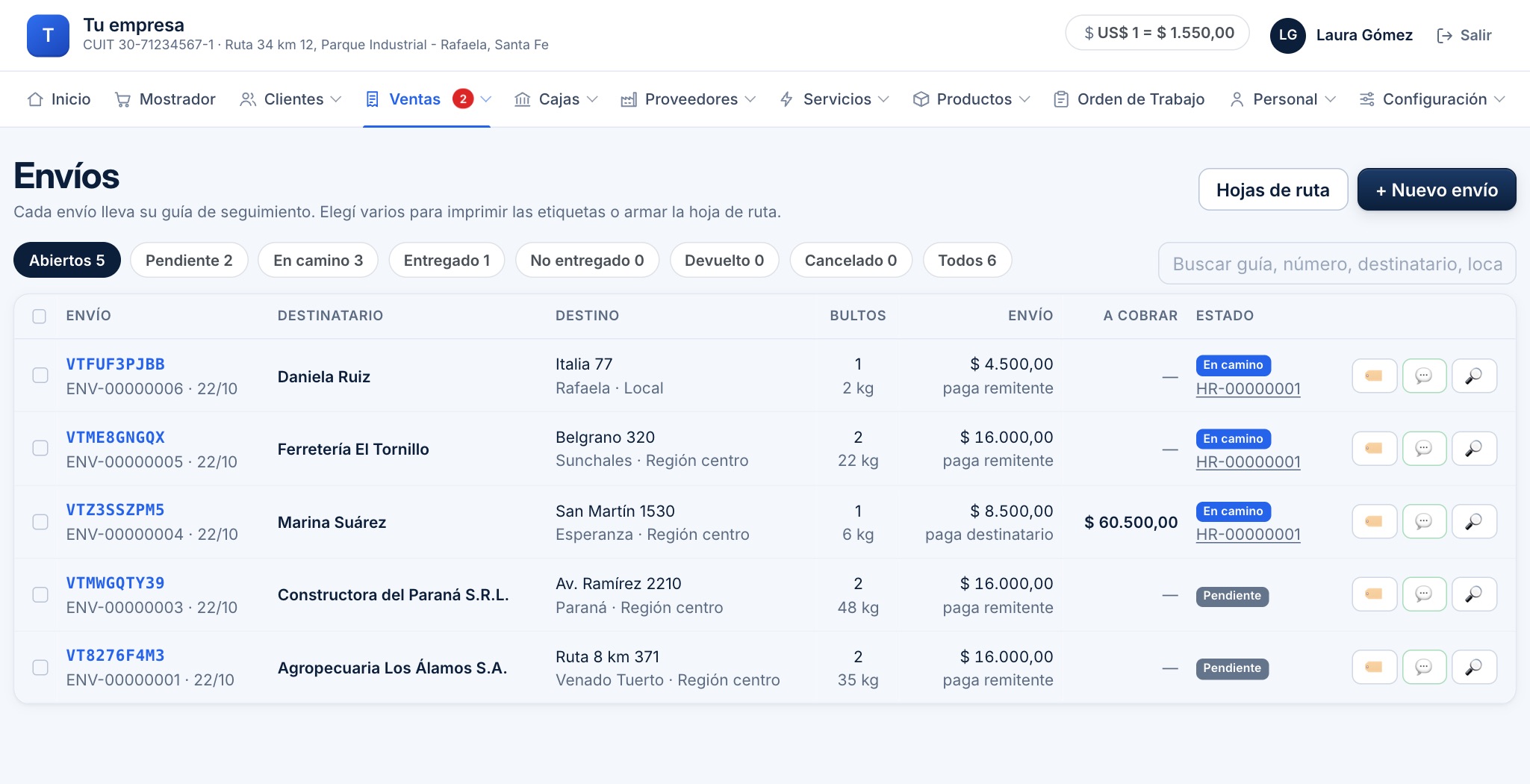Expand the Proveedores dropdown menu
The height and width of the screenshot is (784, 1530).
coord(750,99)
